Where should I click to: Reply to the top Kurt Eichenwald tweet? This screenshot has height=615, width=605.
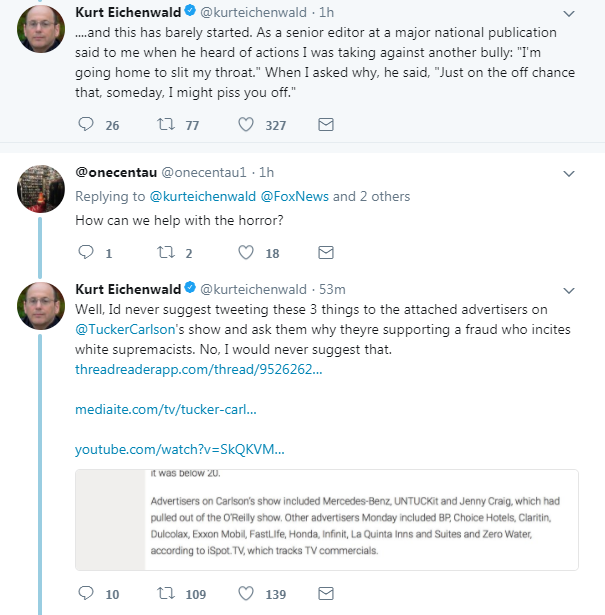point(86,124)
